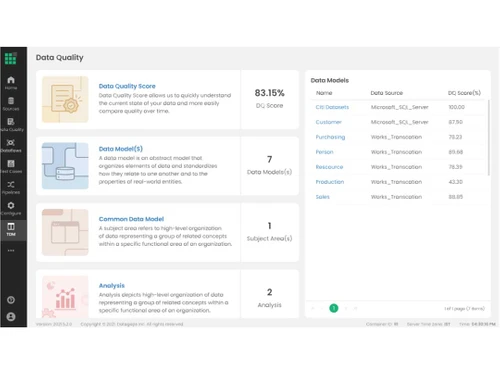Open the Person data model

(324, 152)
